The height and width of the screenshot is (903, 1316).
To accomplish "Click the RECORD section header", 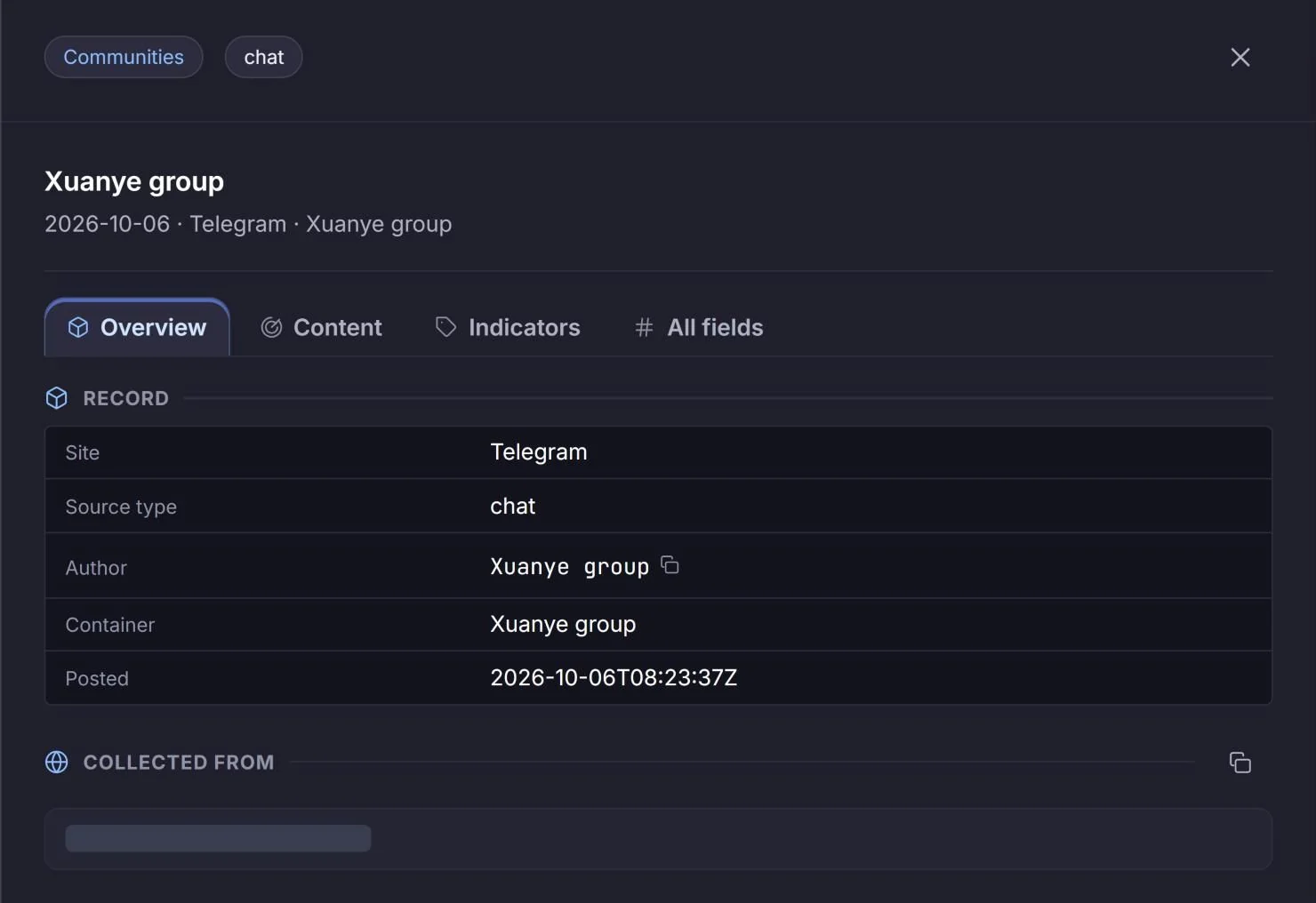I will 126,398.
